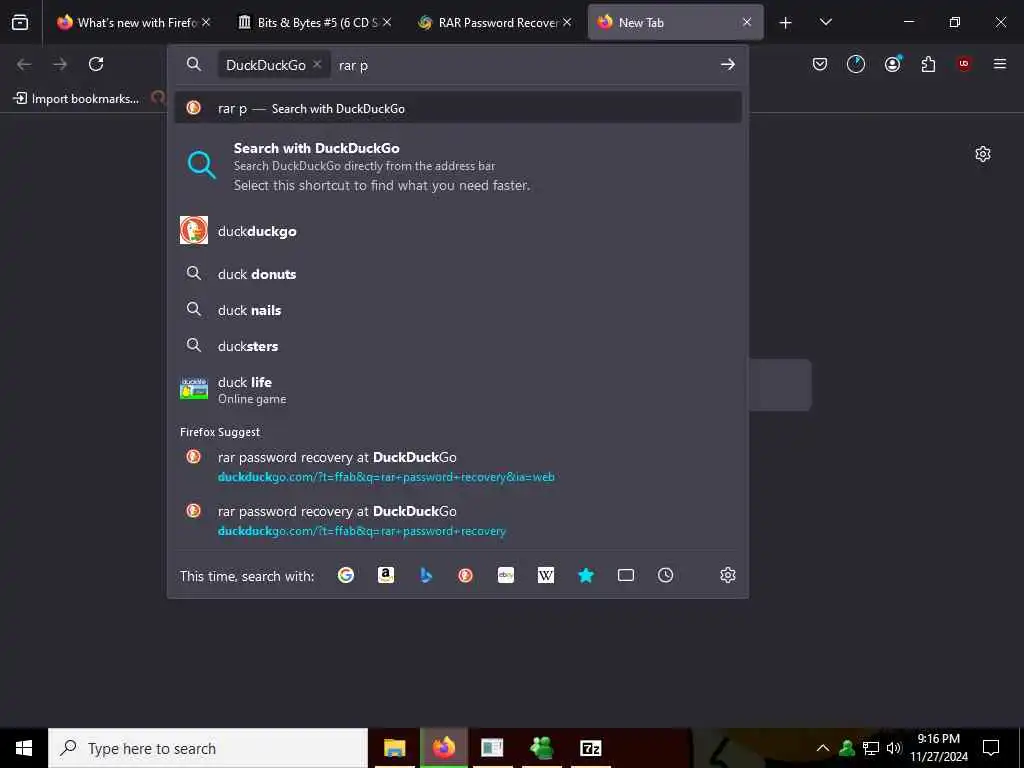This screenshot has height=768, width=1024.
Task: Open rar password recovery result with ia=web URL
Action: 458,466
